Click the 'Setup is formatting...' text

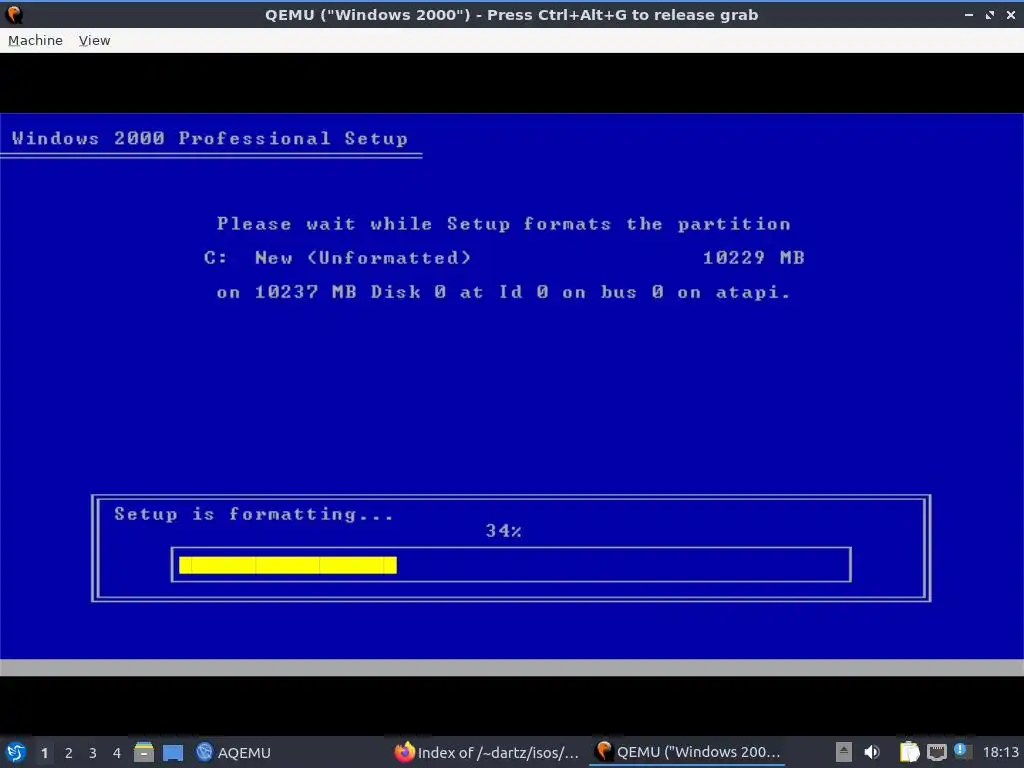254,514
